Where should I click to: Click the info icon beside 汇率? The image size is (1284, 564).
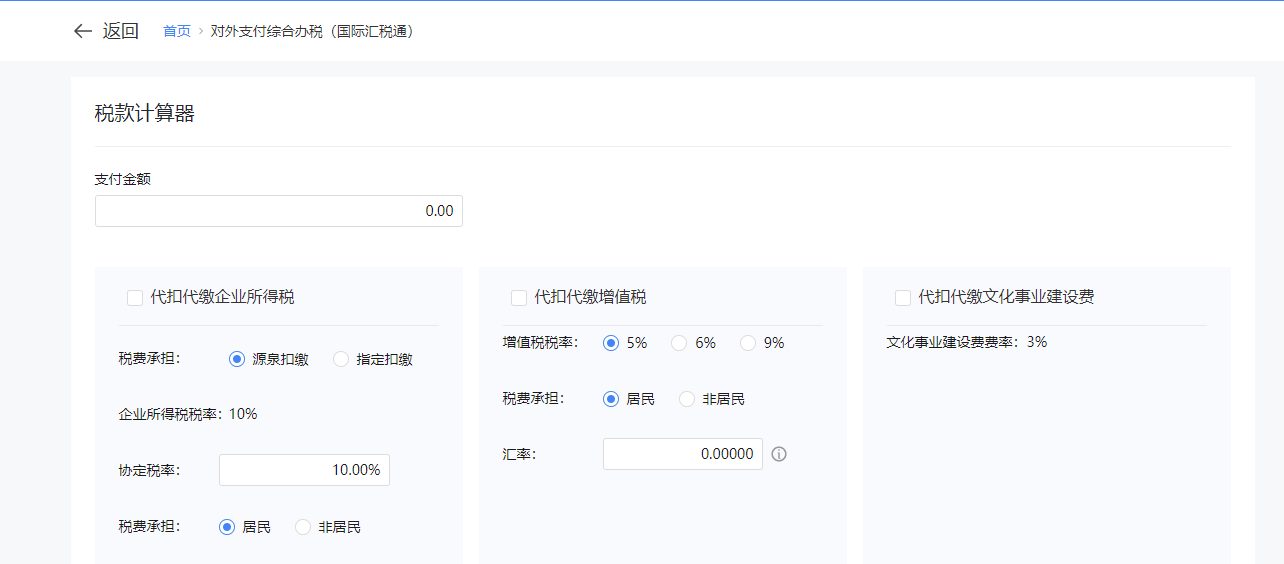(x=779, y=454)
